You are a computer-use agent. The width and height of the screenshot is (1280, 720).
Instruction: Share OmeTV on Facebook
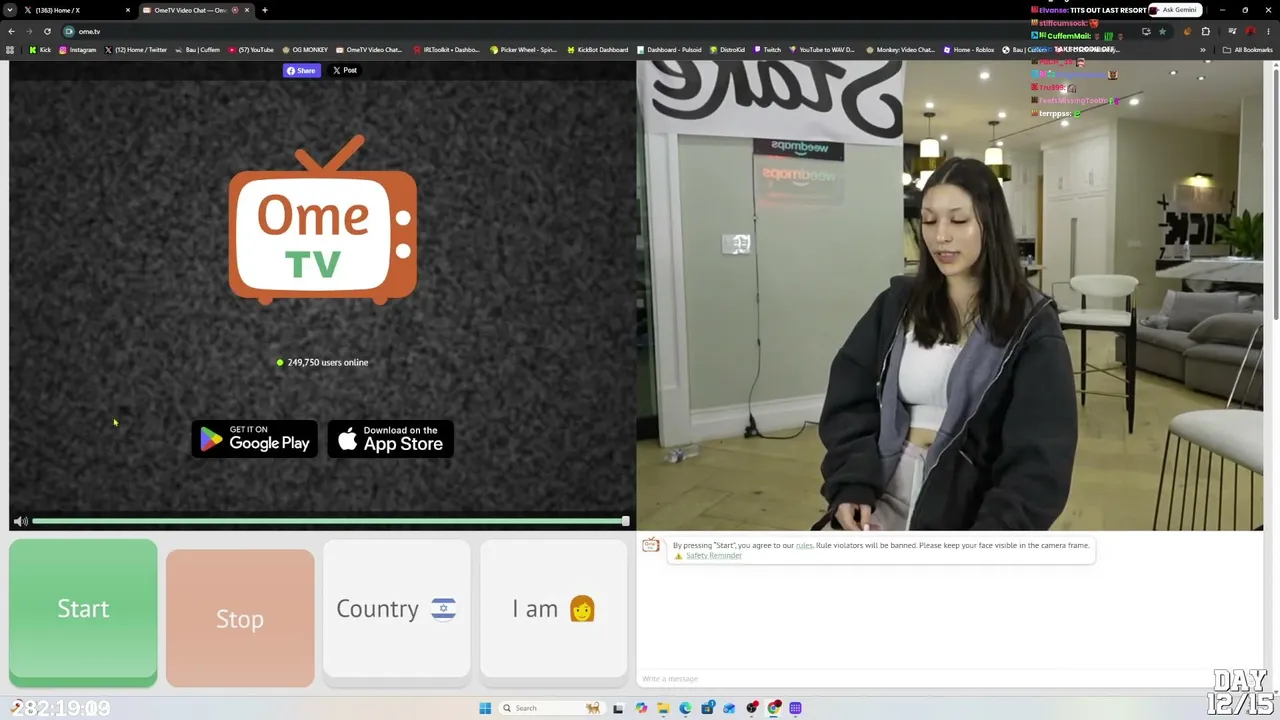301,70
